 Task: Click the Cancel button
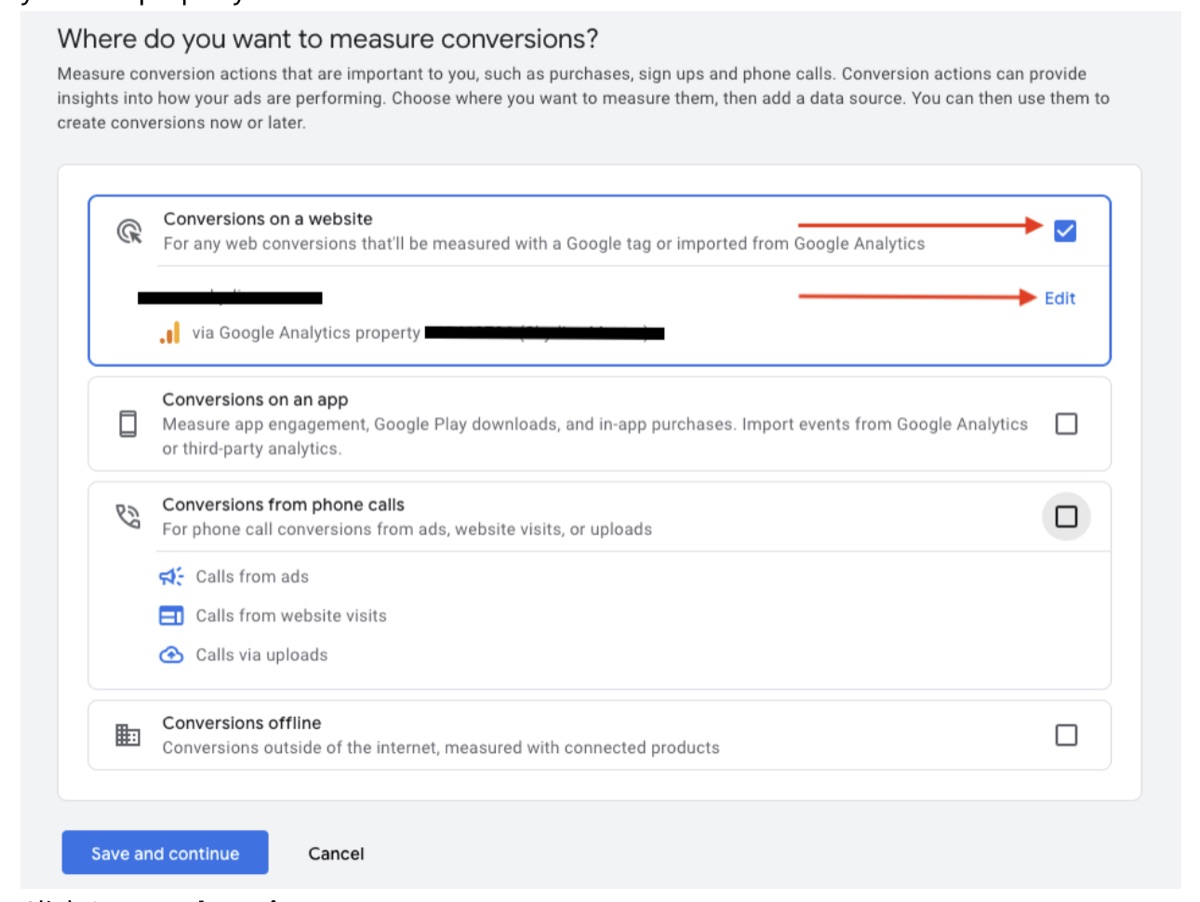[336, 853]
